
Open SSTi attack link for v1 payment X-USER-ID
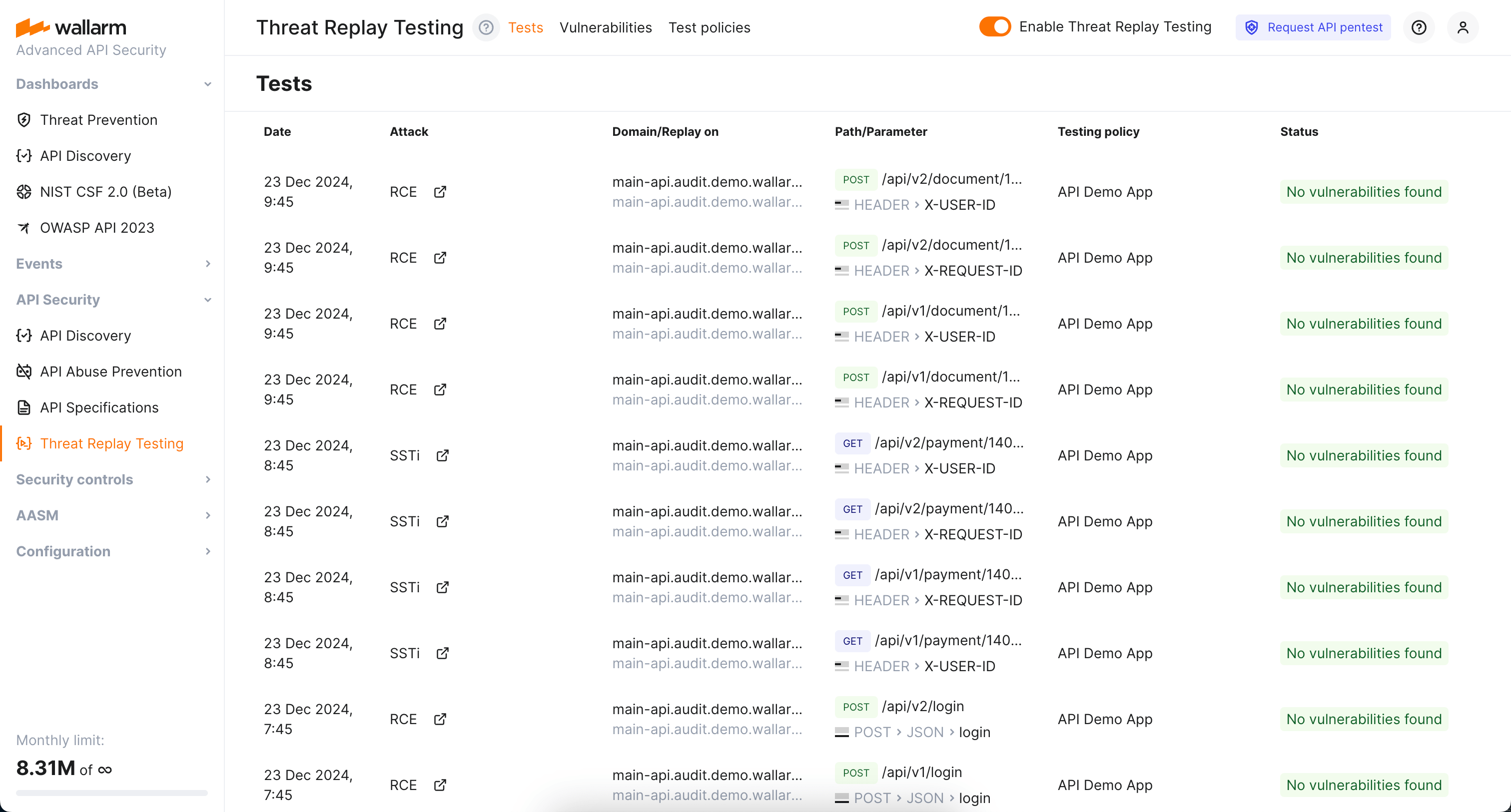(443, 653)
